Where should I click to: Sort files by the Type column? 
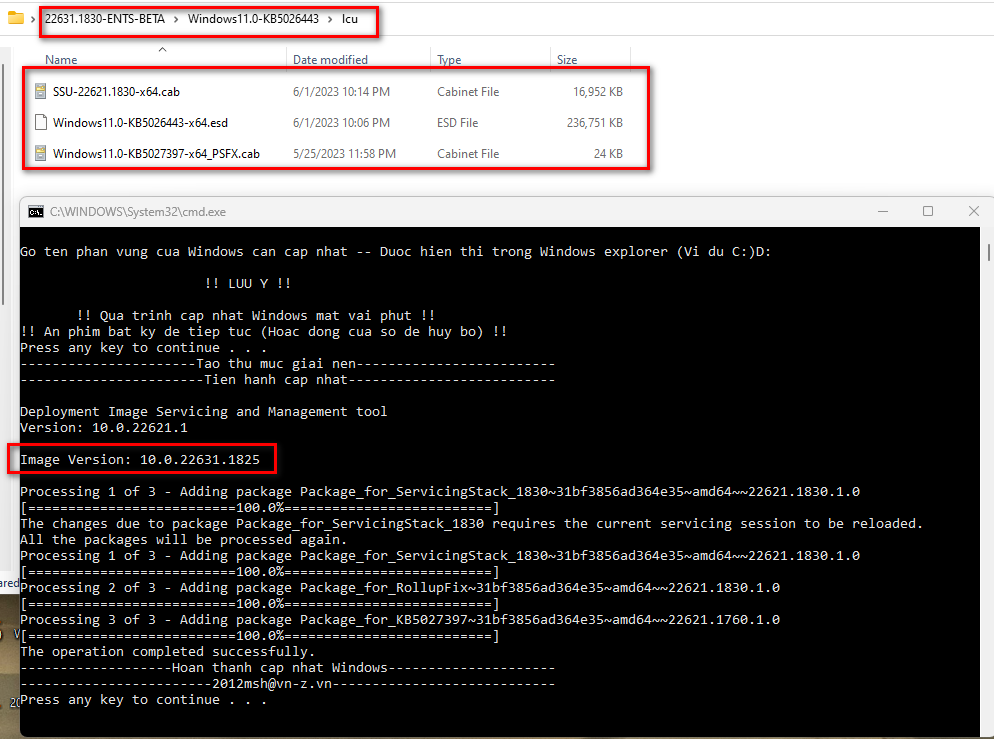pyautogui.click(x=449, y=60)
